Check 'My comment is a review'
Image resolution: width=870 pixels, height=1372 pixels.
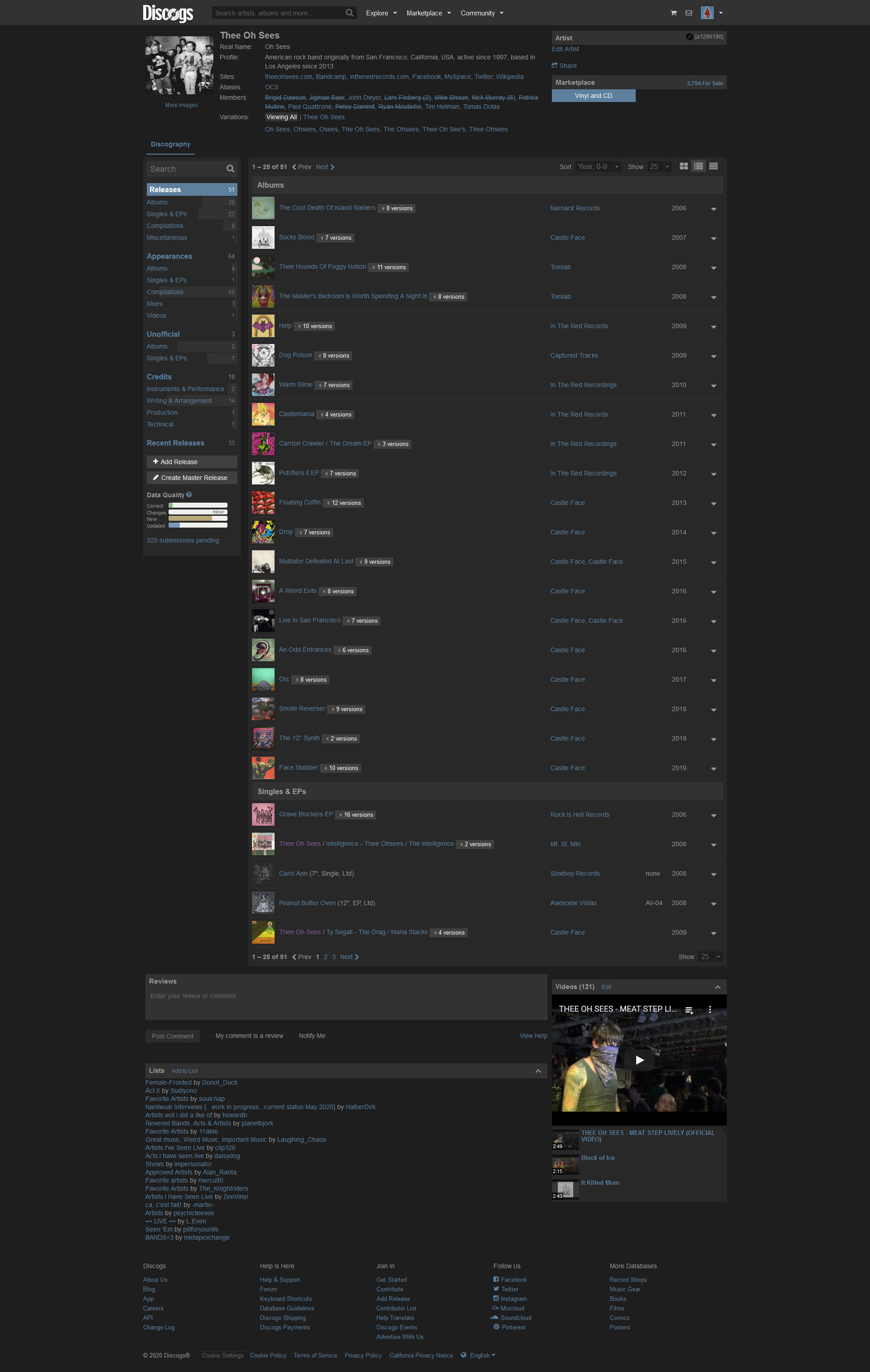pyautogui.click(x=210, y=1035)
